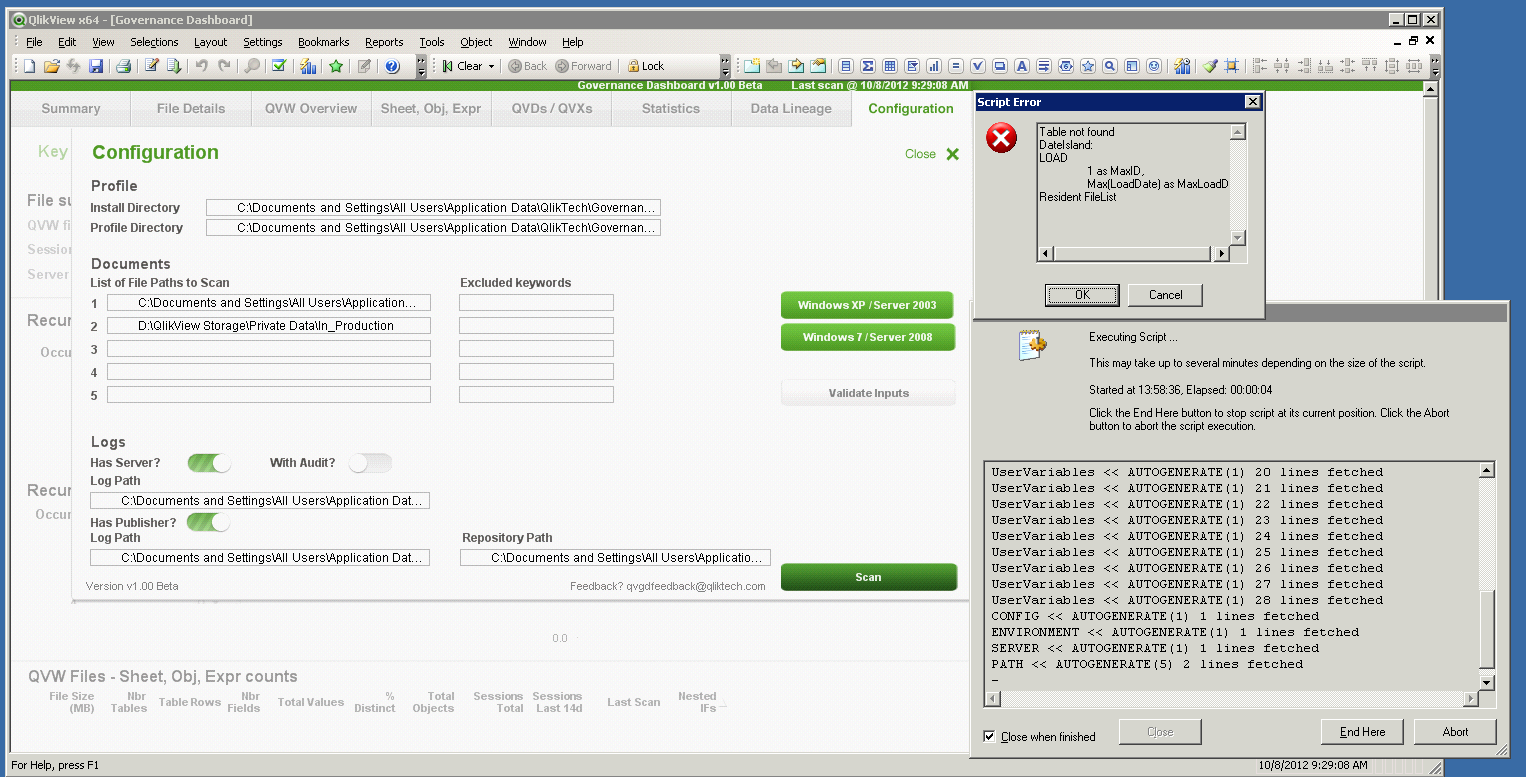The width and height of the screenshot is (1526, 777).
Task: Click the Validate Inputs button
Action: click(x=868, y=393)
